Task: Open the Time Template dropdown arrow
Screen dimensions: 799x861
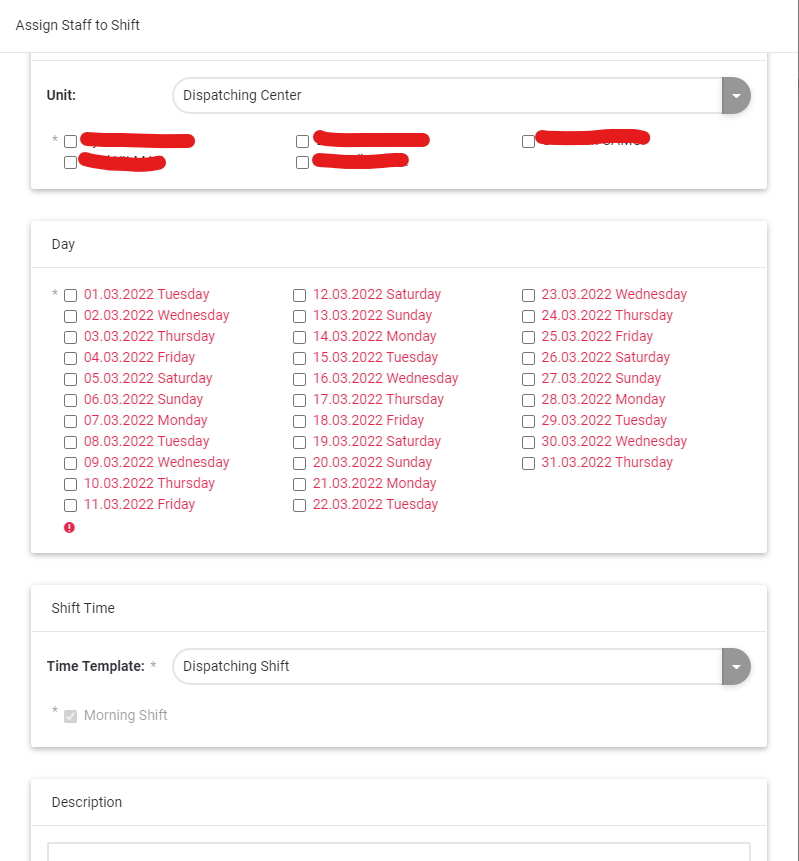Action: pos(736,666)
